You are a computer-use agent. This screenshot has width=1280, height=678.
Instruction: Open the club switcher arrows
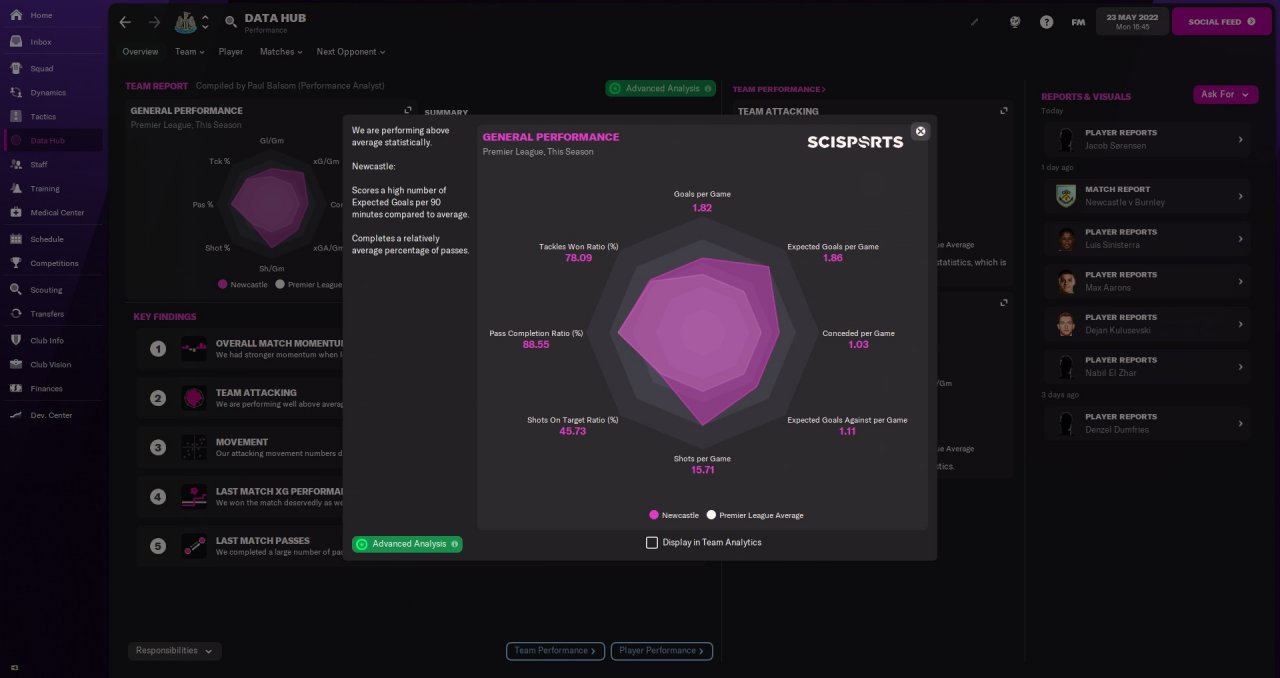click(x=205, y=22)
